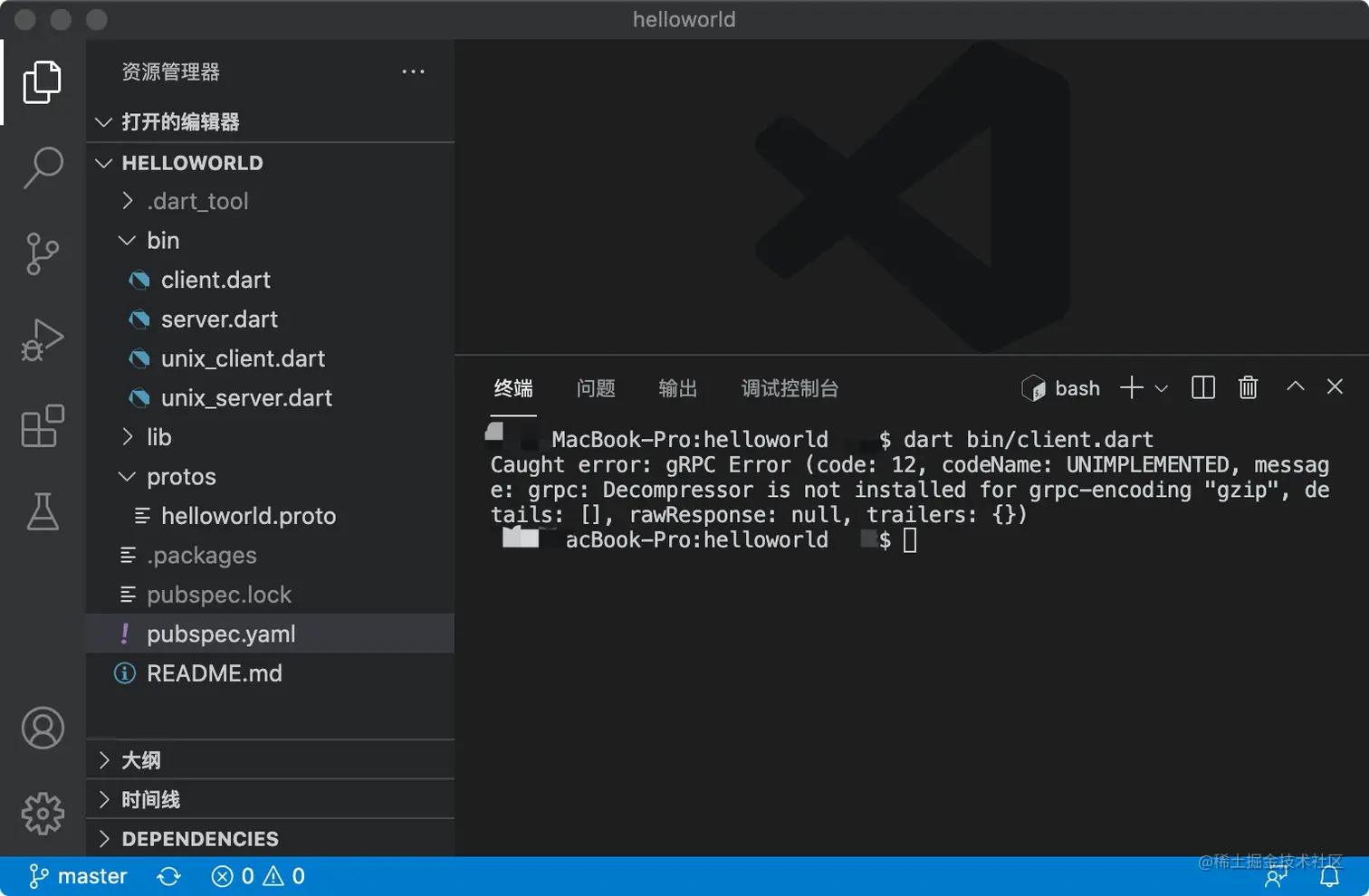Maximize the panel with up chevron
1369x896 pixels.
click(x=1295, y=386)
